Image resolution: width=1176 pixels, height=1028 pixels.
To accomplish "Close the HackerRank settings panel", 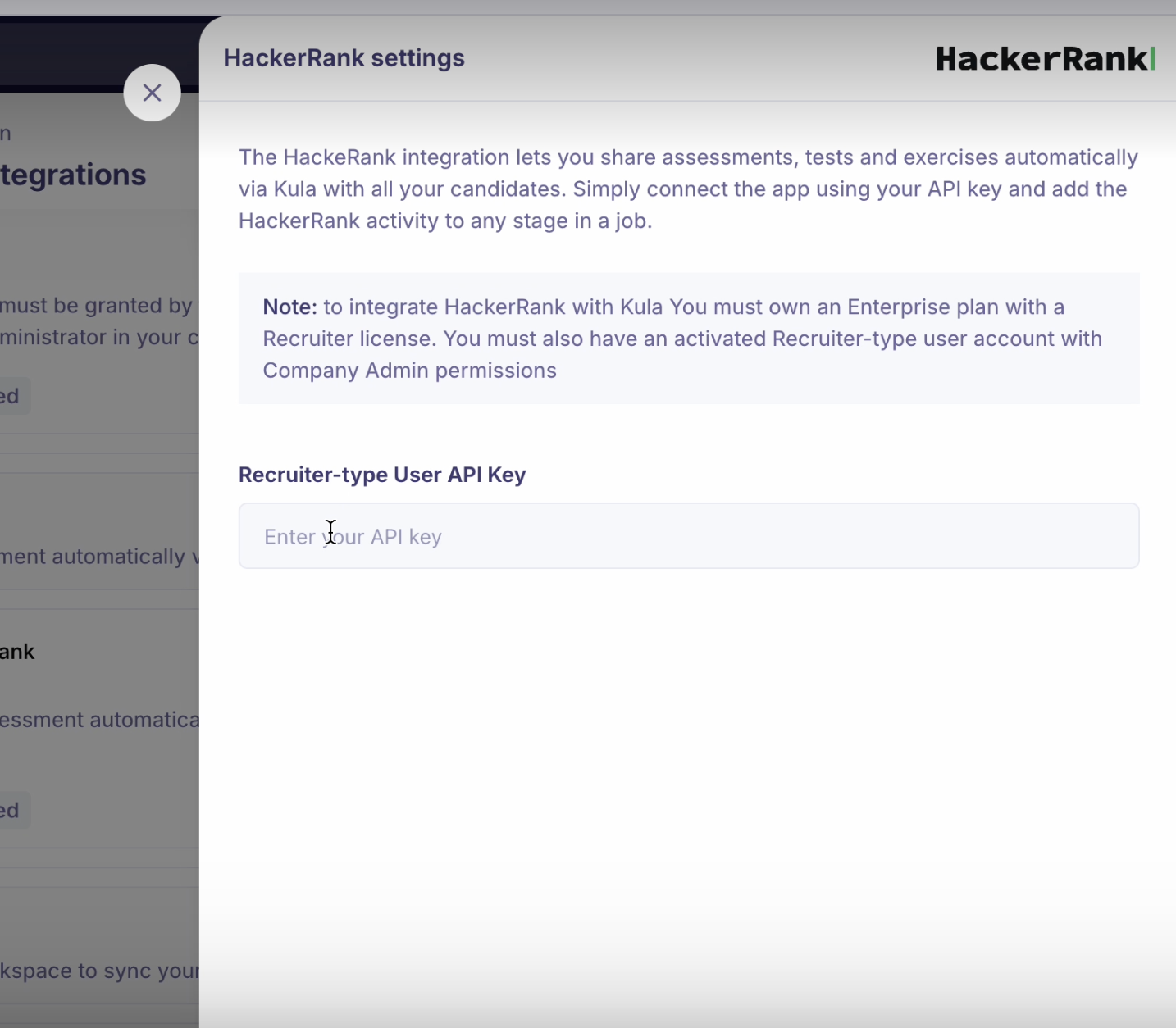I will (152, 93).
